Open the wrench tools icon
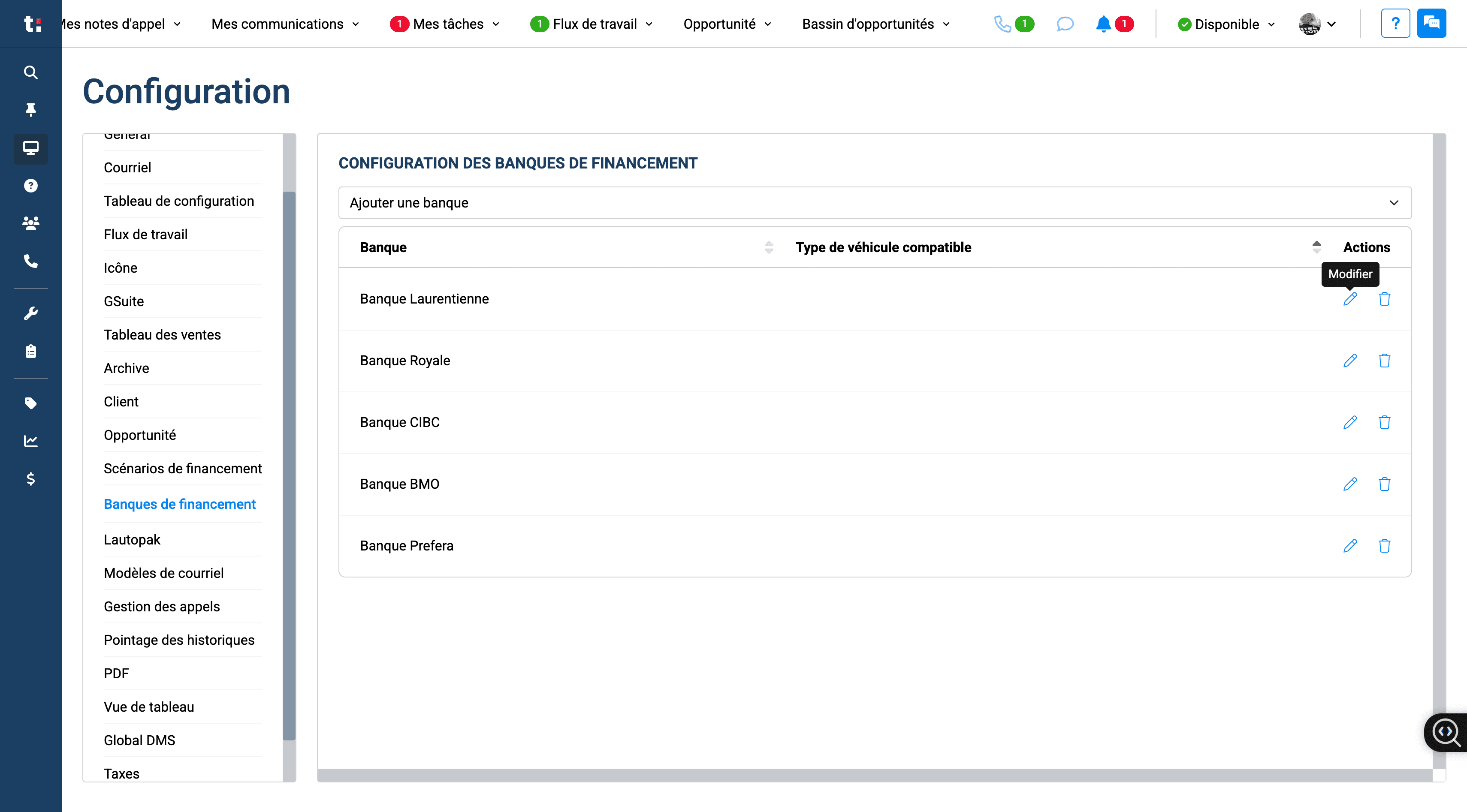The height and width of the screenshot is (812, 1467). coord(31,313)
